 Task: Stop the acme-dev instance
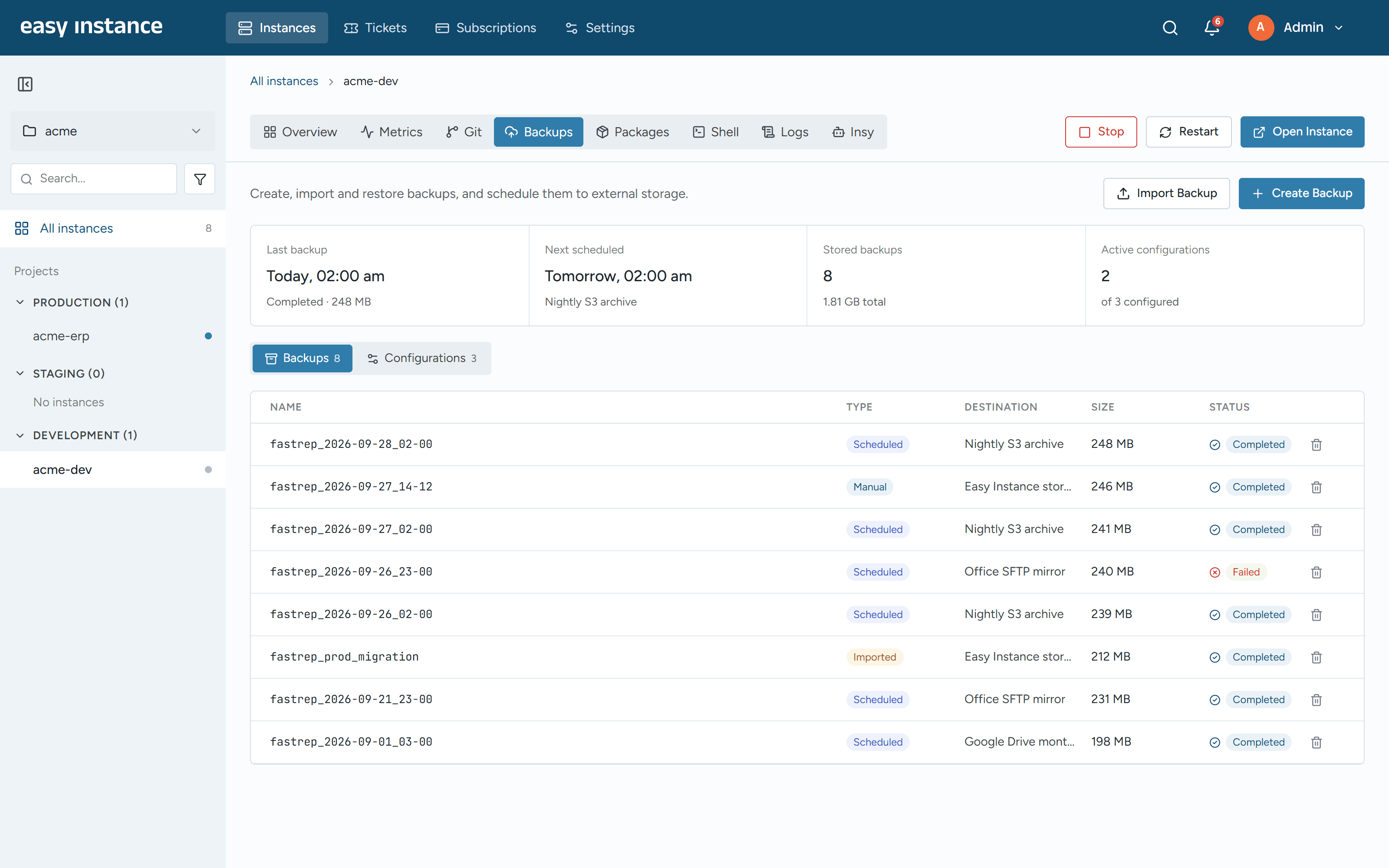pos(1101,132)
